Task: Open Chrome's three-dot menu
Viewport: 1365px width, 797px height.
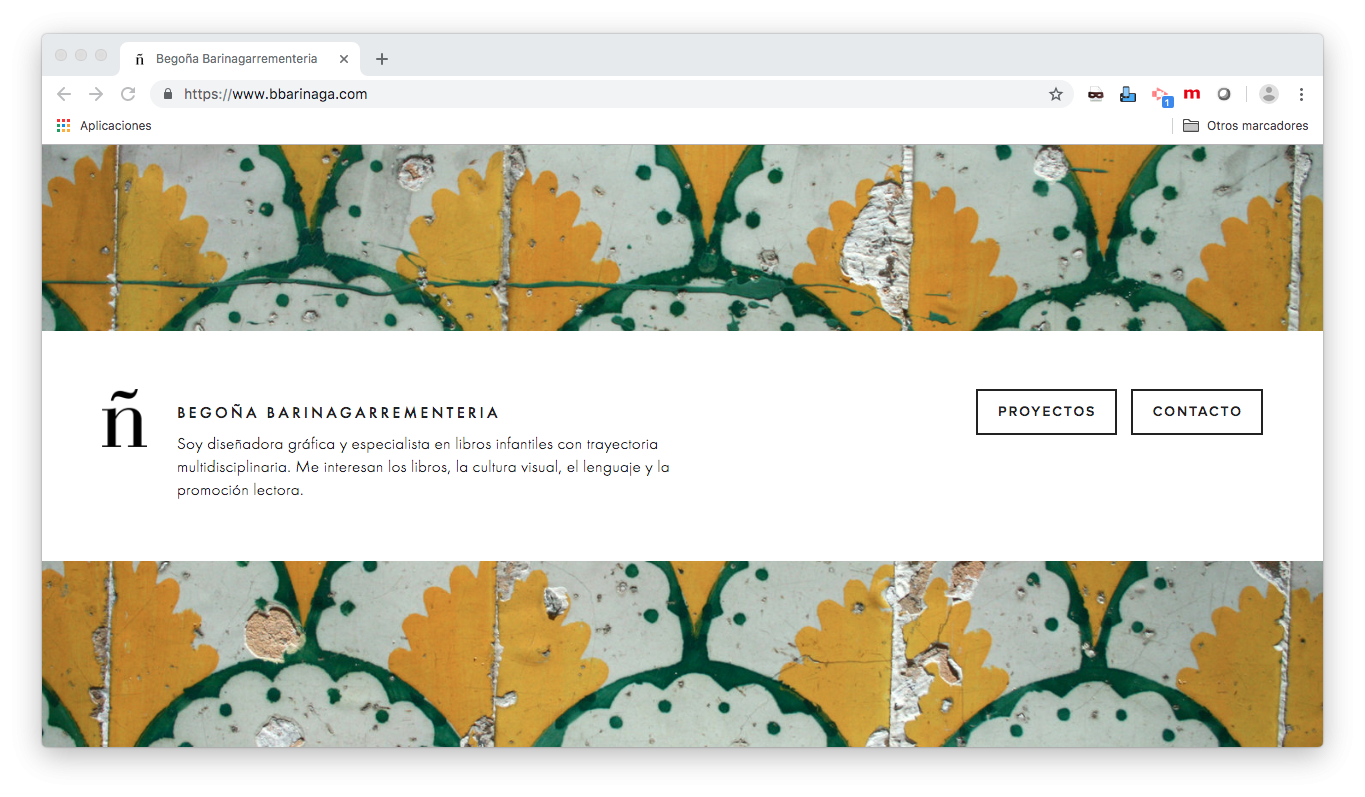Action: (1301, 94)
